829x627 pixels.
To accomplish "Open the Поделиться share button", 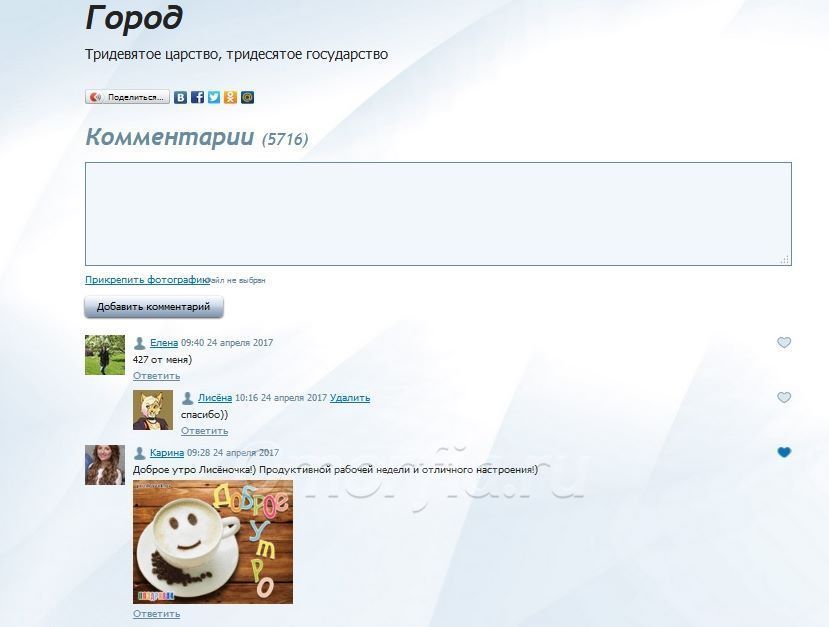I will coord(127,97).
